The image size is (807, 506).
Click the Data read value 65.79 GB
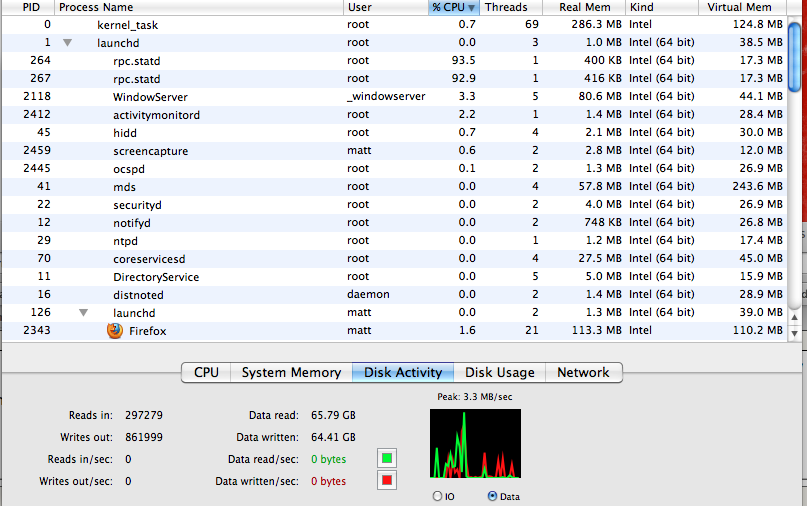333,415
